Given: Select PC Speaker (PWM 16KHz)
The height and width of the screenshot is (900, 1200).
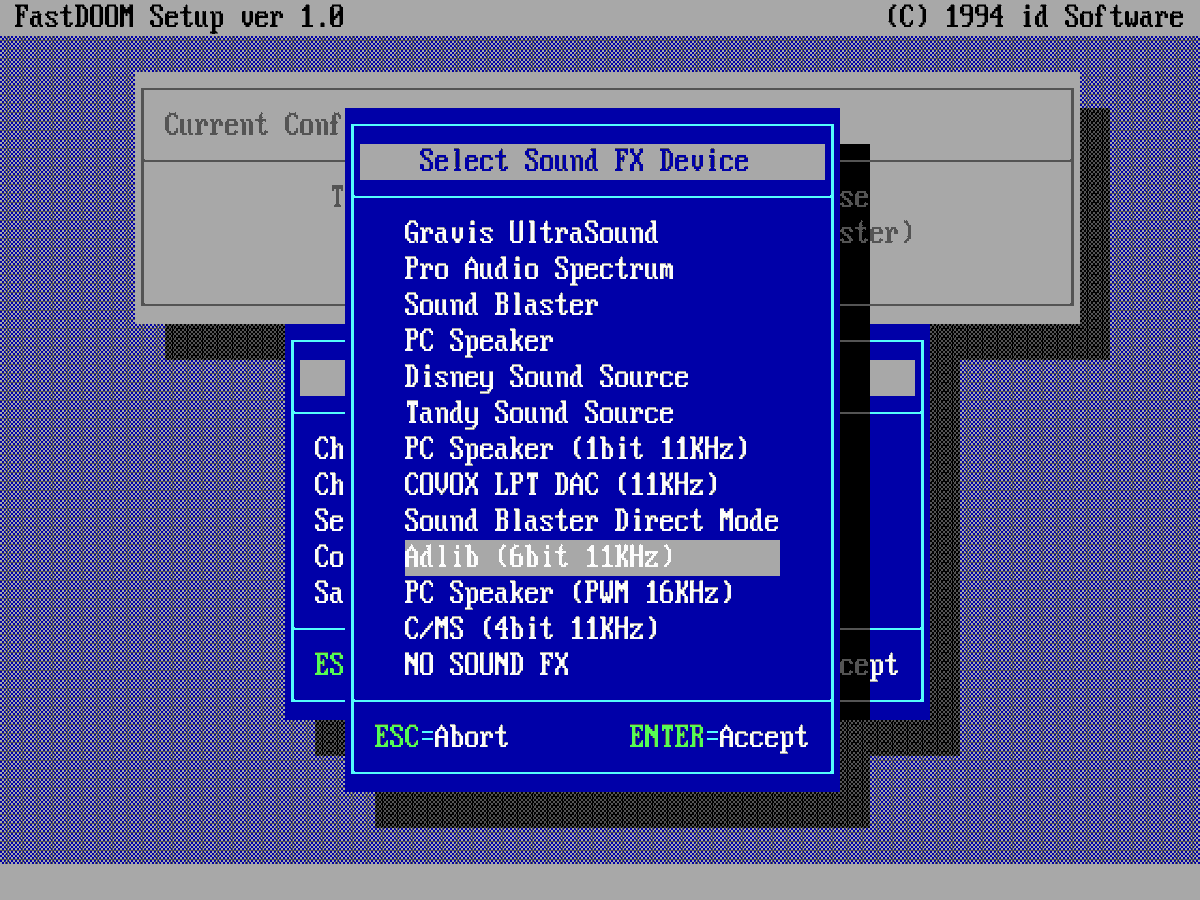Looking at the screenshot, I should coord(569,593).
